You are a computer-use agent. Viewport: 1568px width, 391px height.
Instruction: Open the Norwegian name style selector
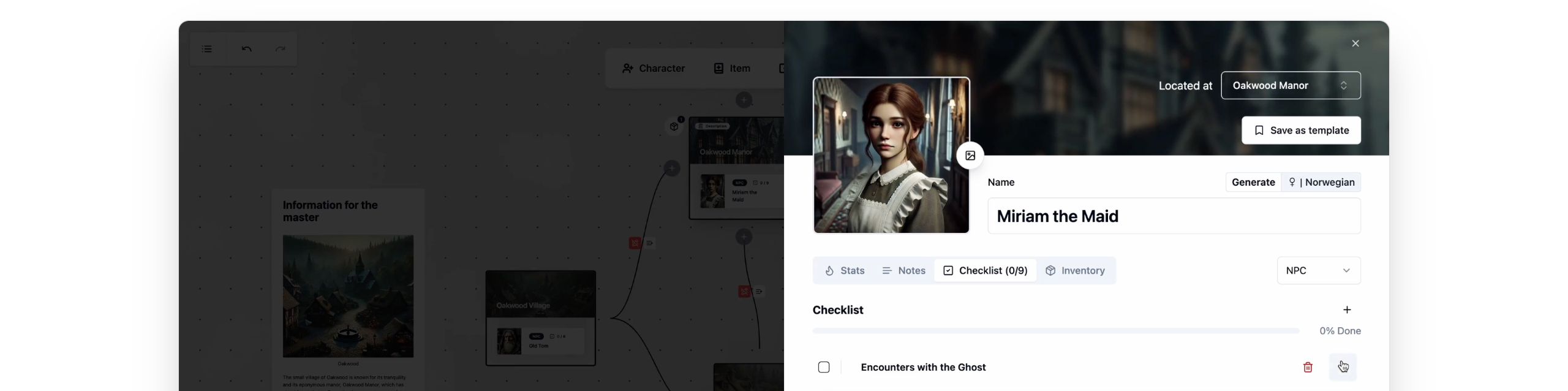point(1321,182)
